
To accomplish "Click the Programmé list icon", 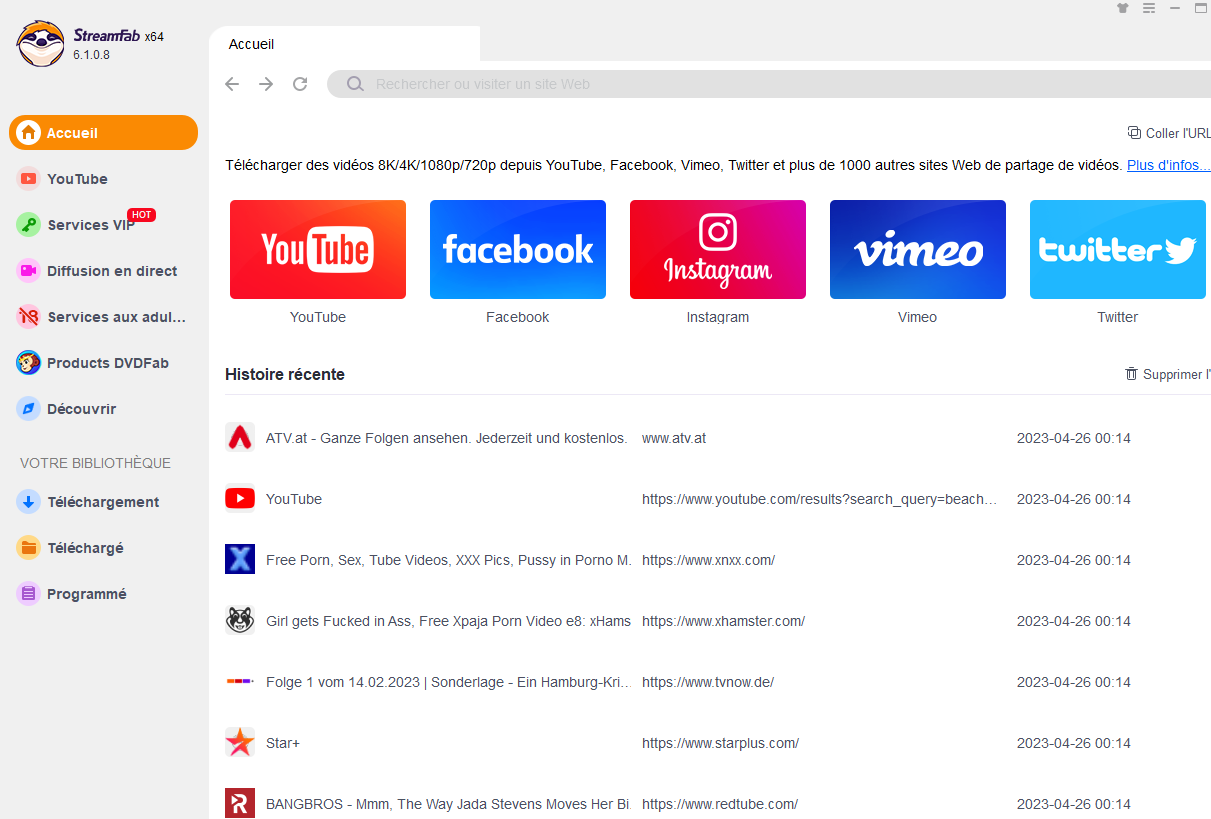I will pos(29,594).
